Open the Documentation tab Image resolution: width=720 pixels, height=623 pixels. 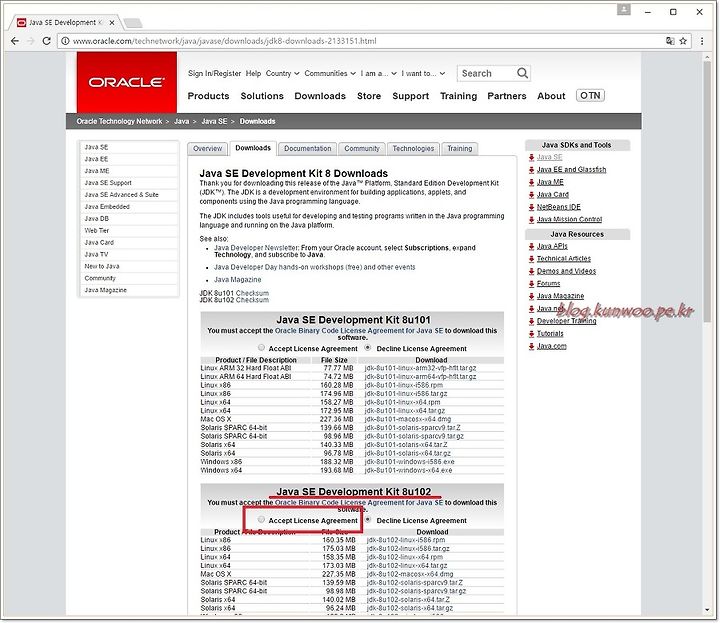click(308, 149)
